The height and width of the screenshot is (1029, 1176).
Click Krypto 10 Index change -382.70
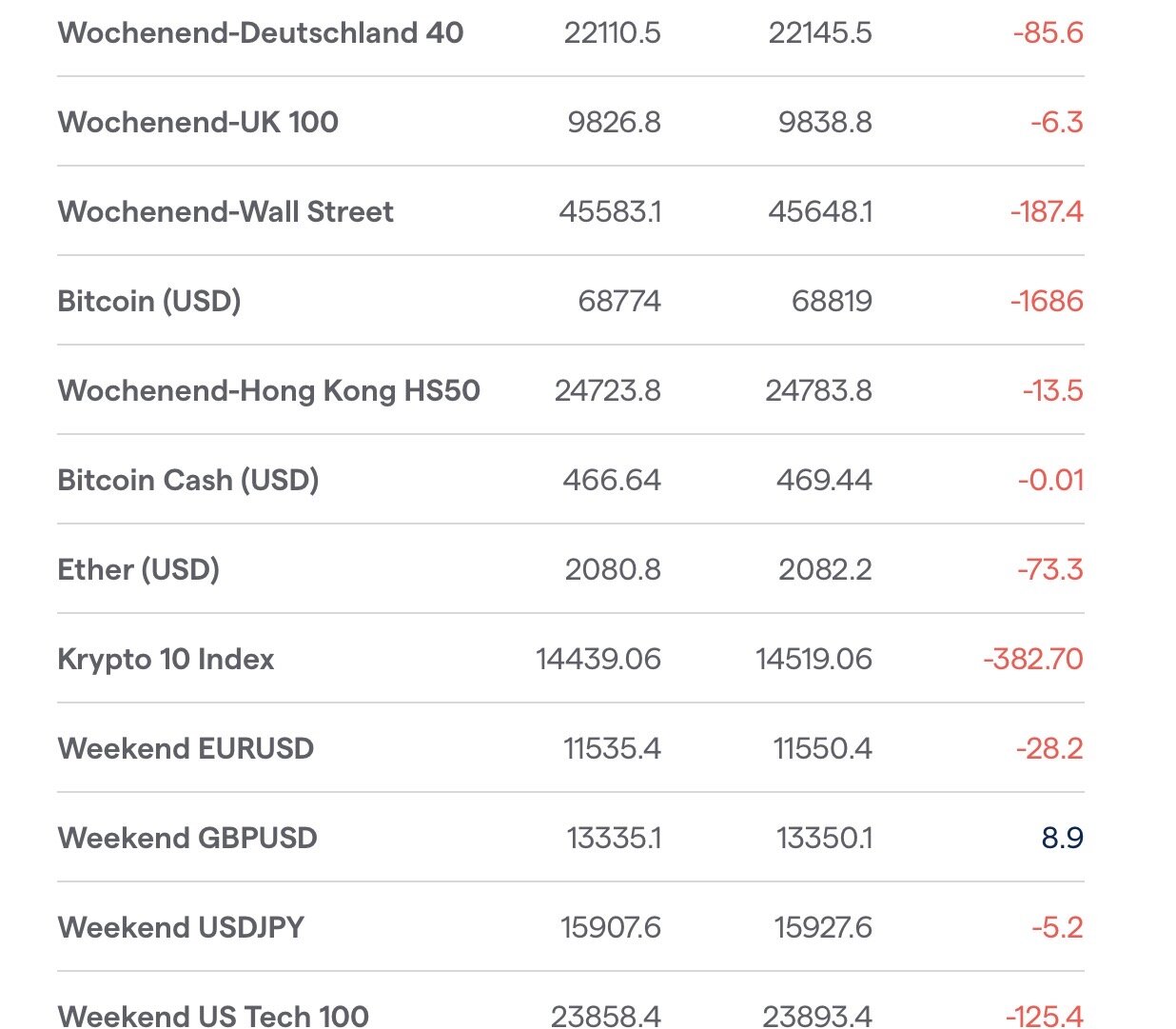coord(1033,660)
